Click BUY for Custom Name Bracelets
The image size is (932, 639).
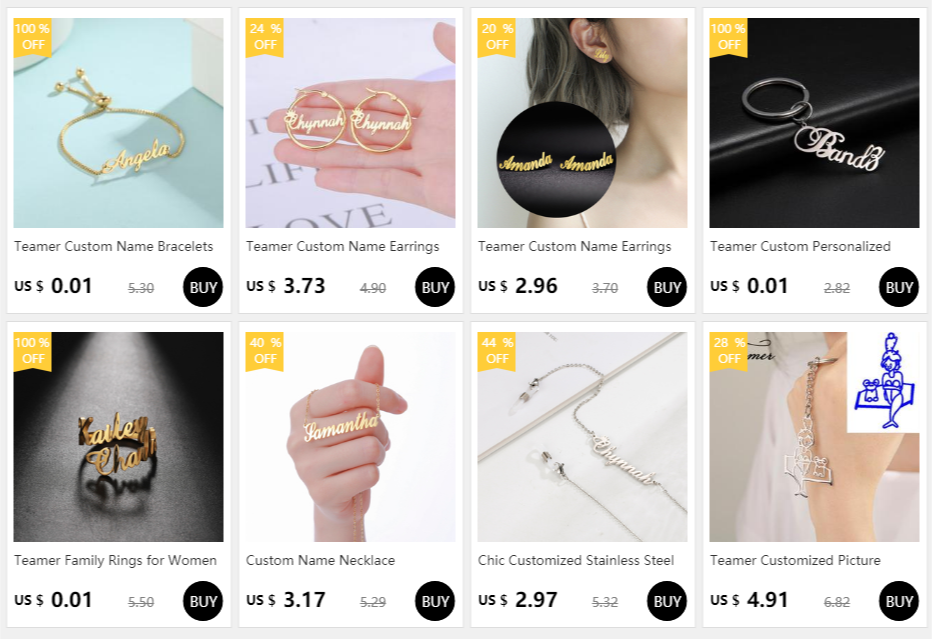pos(203,287)
